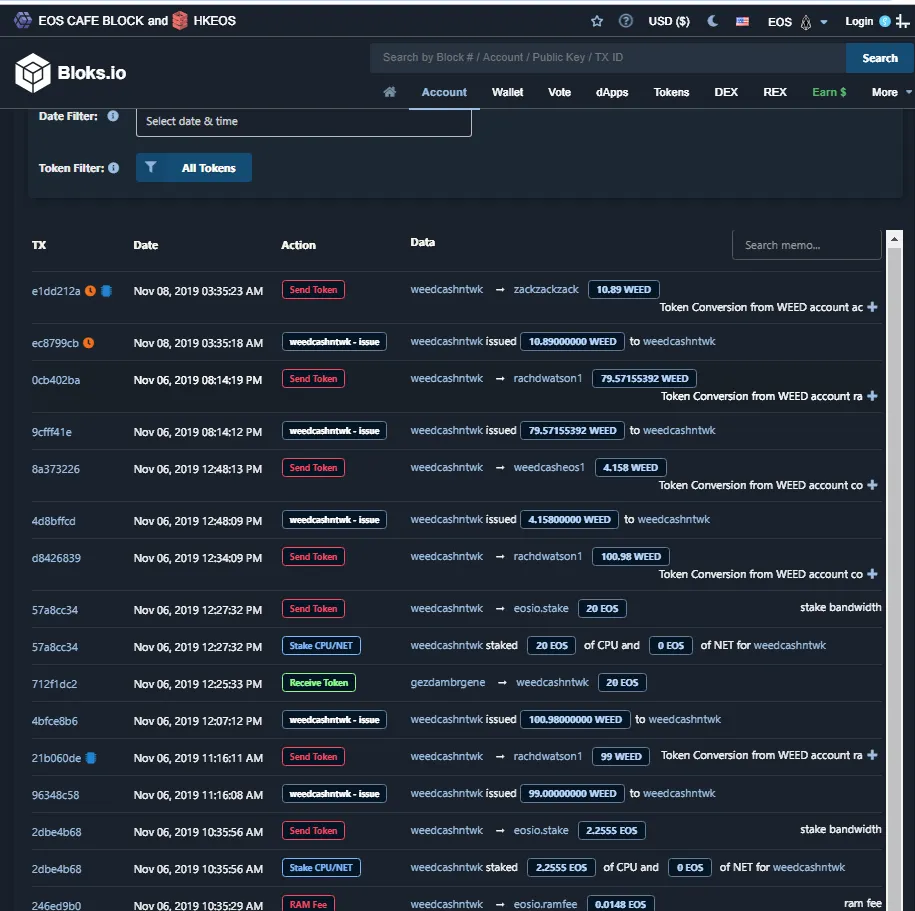915x911 pixels.
Task: Open the weedcasheos1 account link
Action: click(x=549, y=467)
